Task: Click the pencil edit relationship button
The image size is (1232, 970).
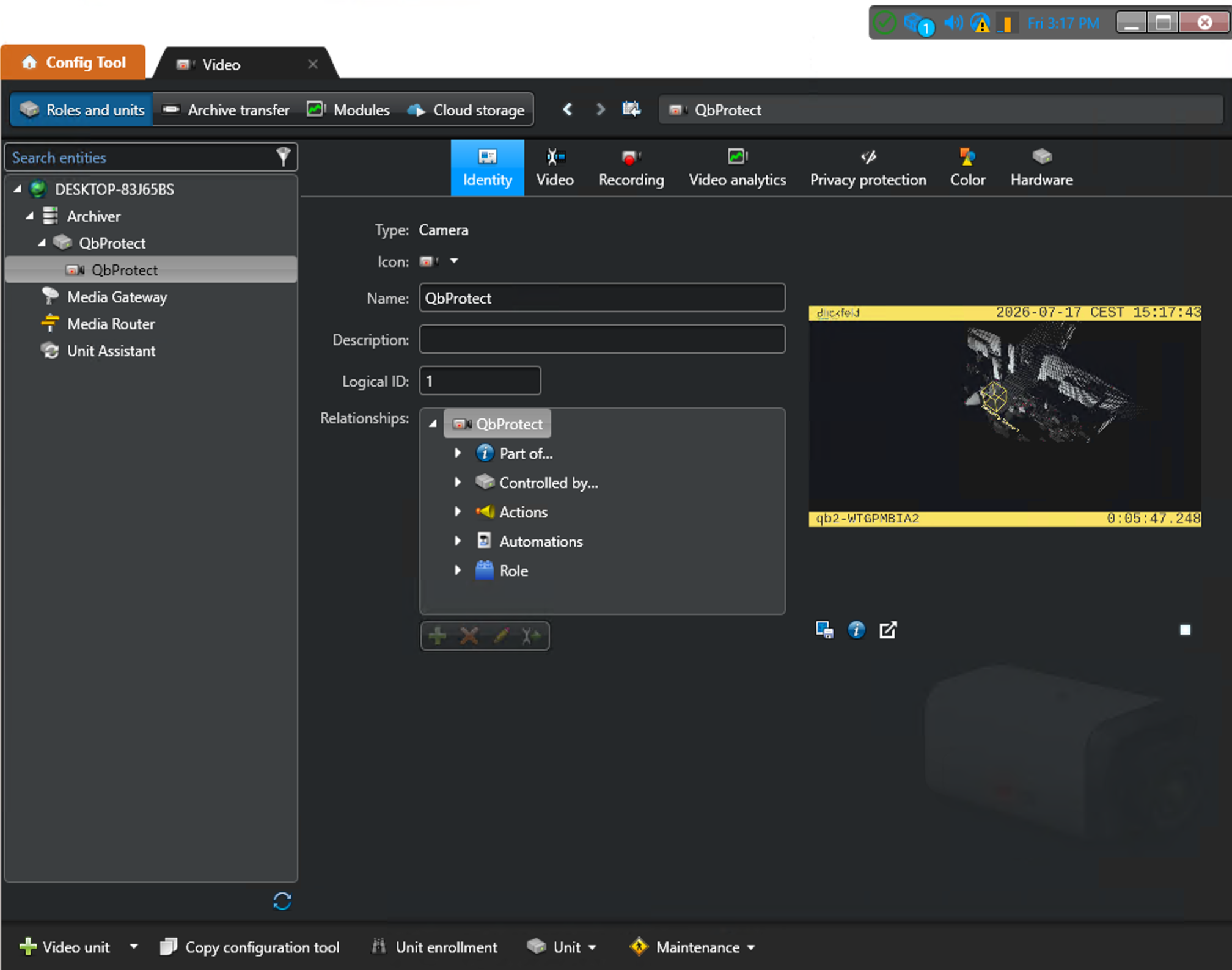Action: (501, 636)
